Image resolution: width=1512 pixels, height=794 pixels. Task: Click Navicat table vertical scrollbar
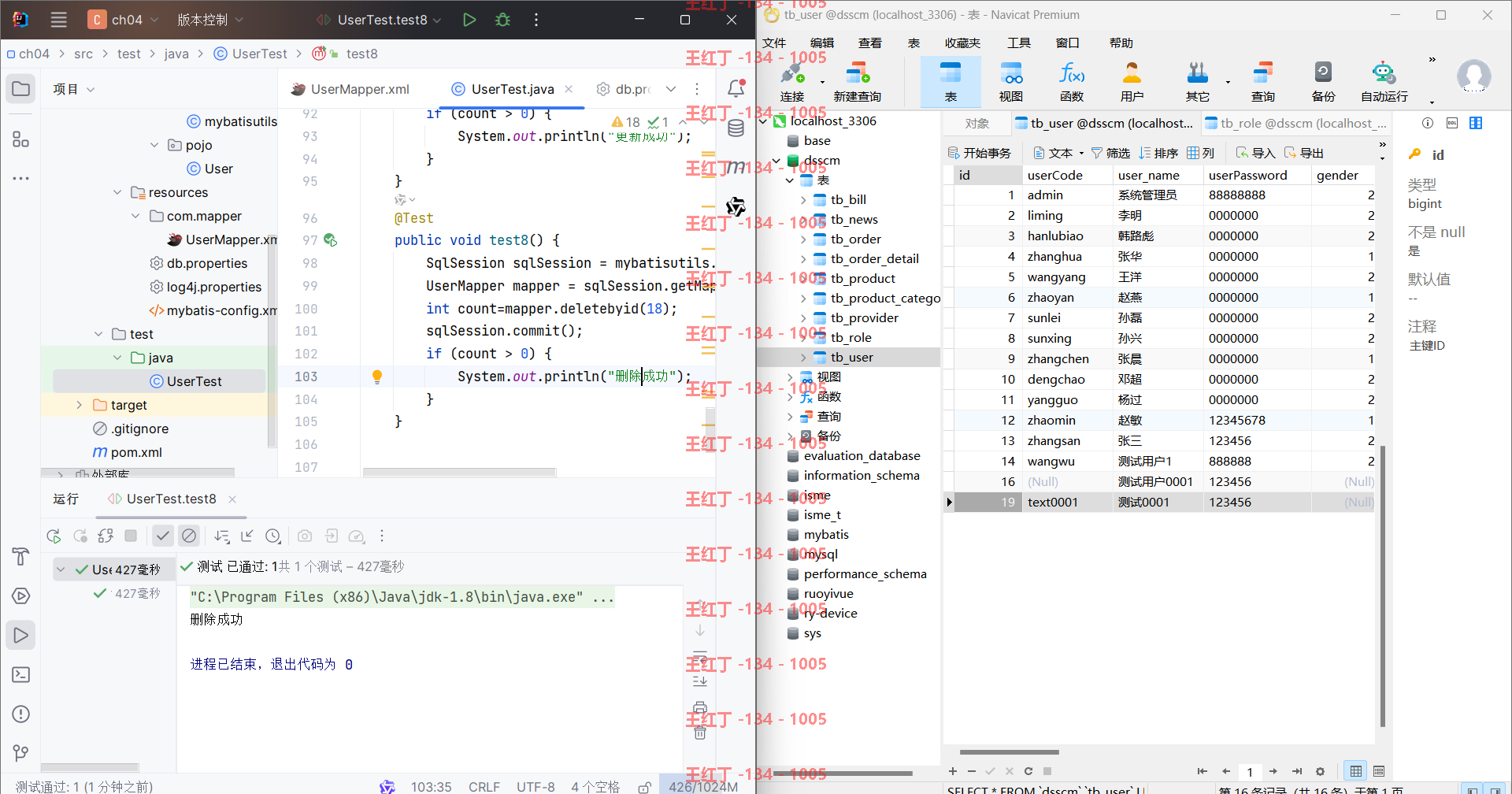1382,585
